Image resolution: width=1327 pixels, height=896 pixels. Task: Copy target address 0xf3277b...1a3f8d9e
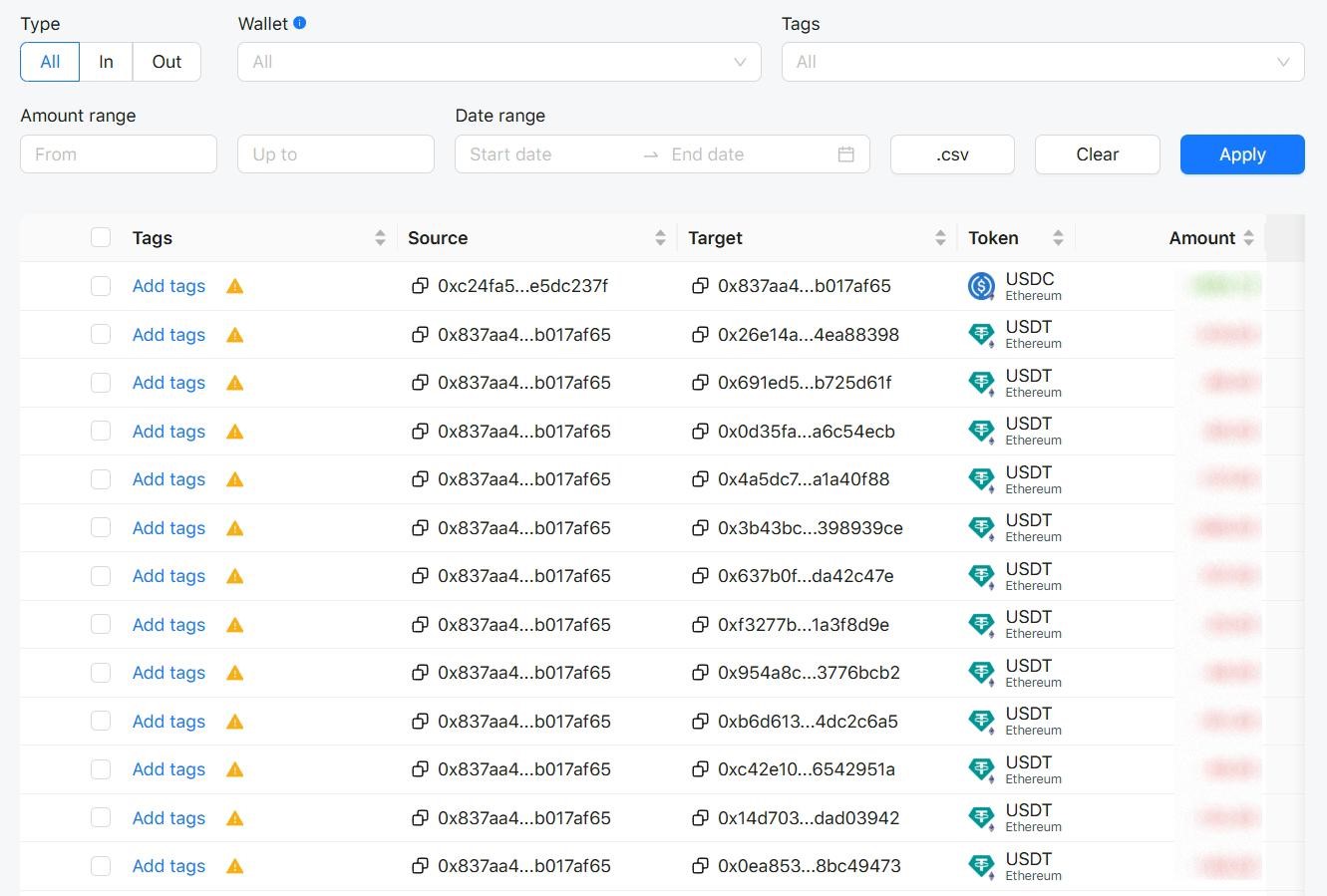tap(700, 625)
